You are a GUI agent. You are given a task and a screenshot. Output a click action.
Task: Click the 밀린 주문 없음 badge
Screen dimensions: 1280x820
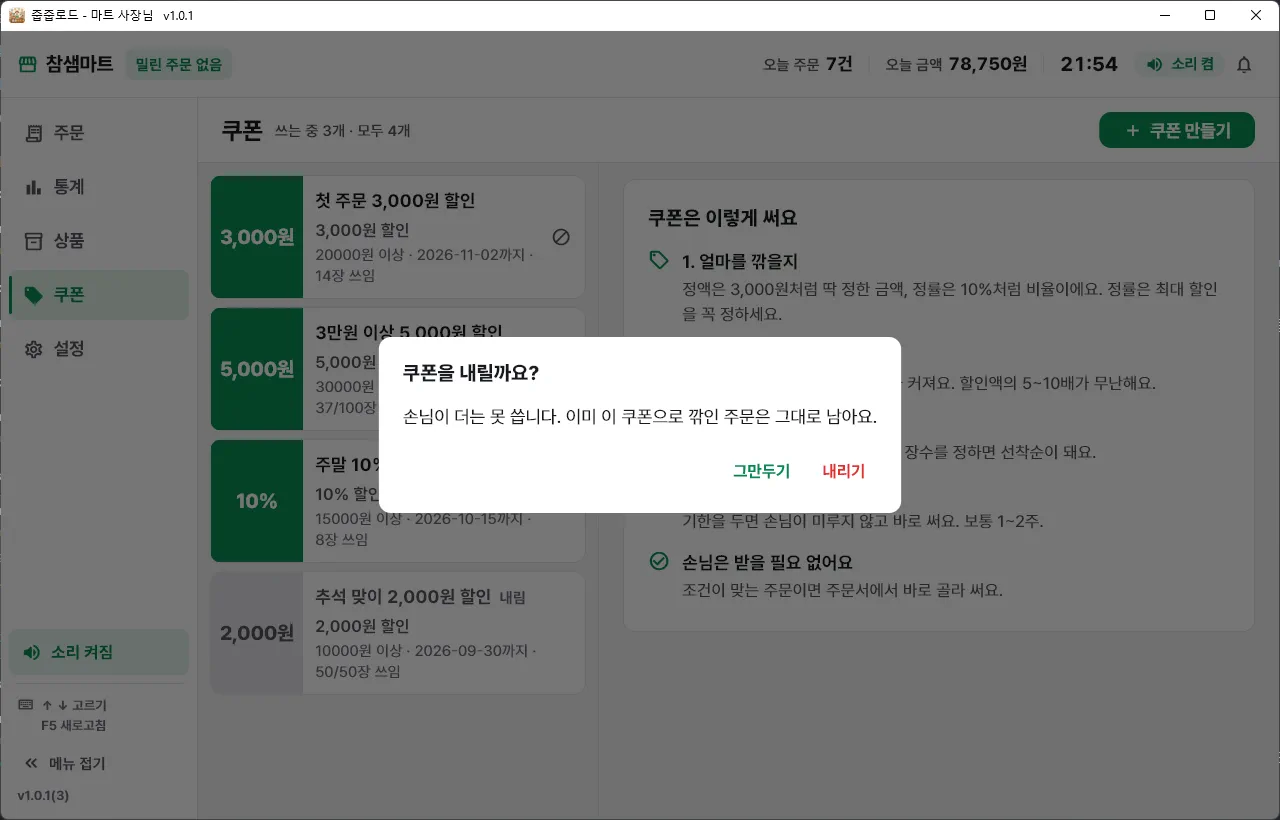click(179, 65)
